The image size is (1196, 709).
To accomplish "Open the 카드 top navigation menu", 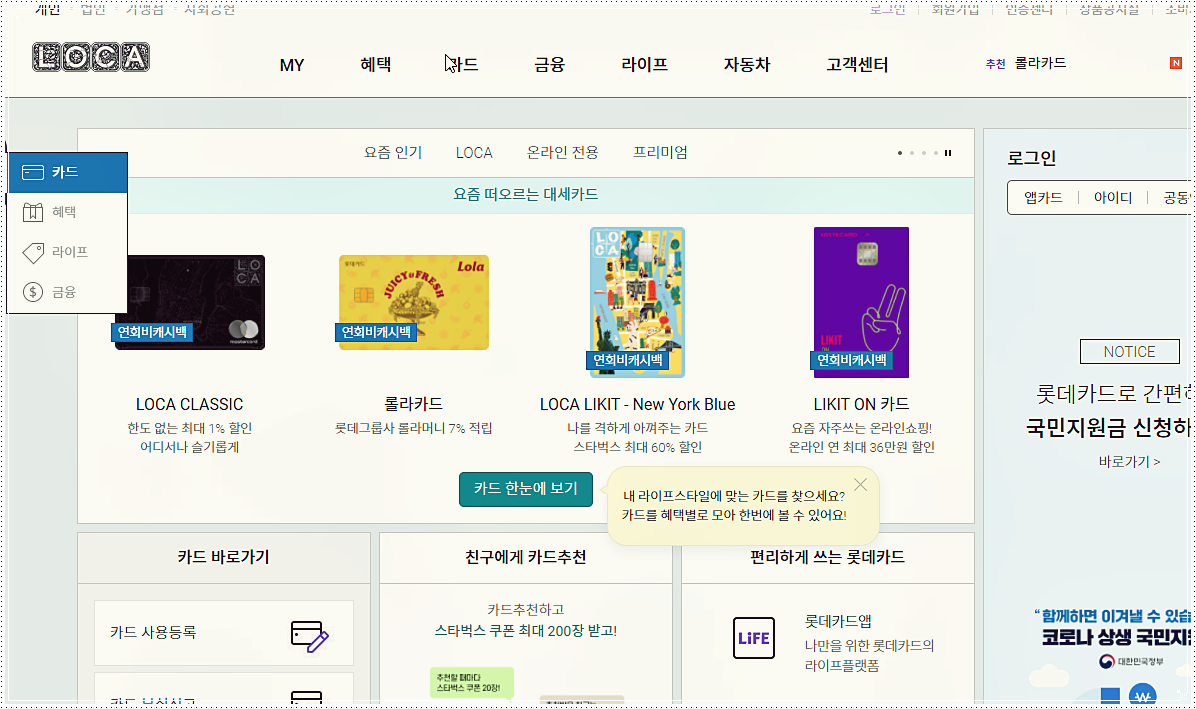I will point(461,65).
